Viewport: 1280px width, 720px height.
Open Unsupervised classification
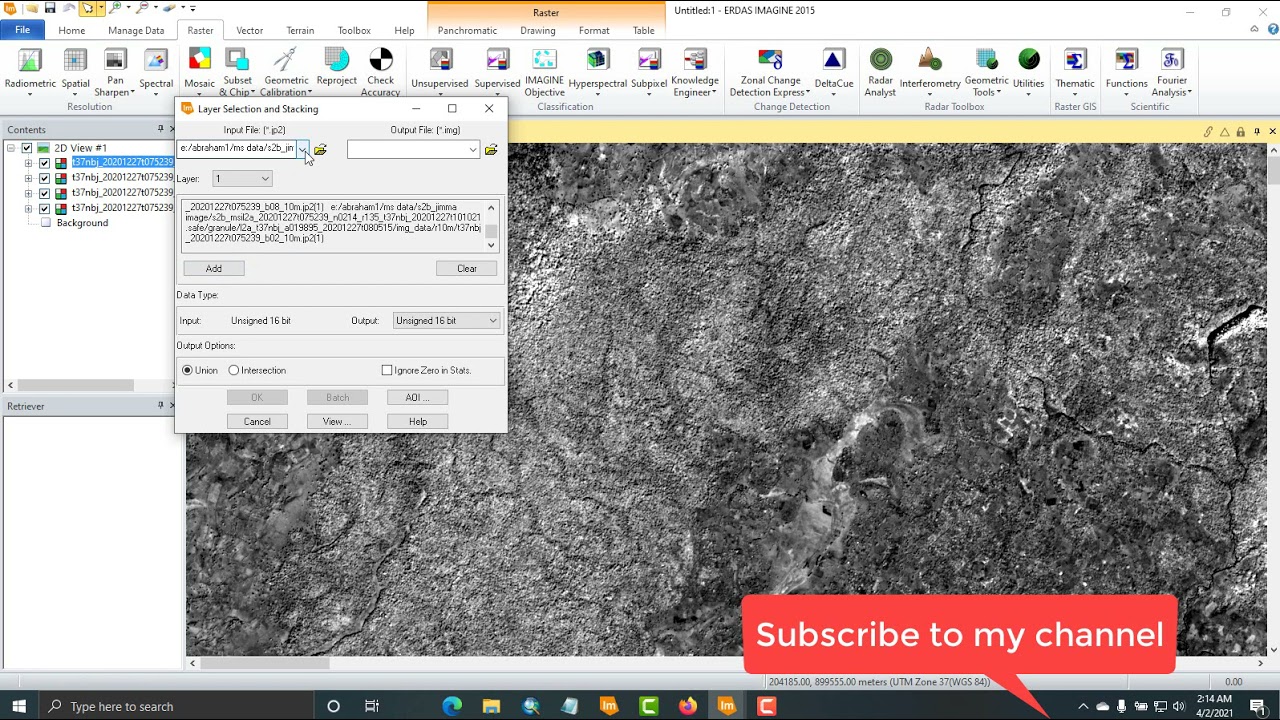coord(440,72)
